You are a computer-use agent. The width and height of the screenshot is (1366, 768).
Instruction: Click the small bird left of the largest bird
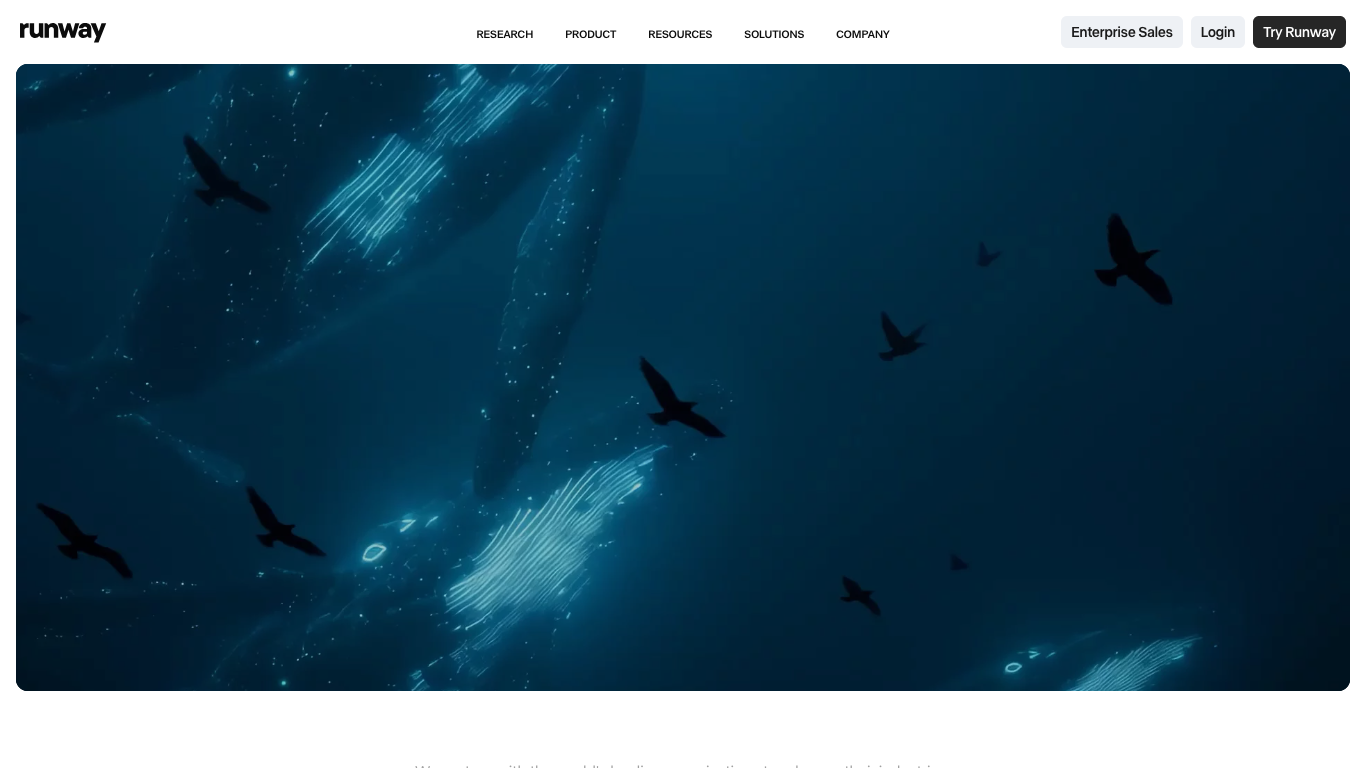[988, 255]
